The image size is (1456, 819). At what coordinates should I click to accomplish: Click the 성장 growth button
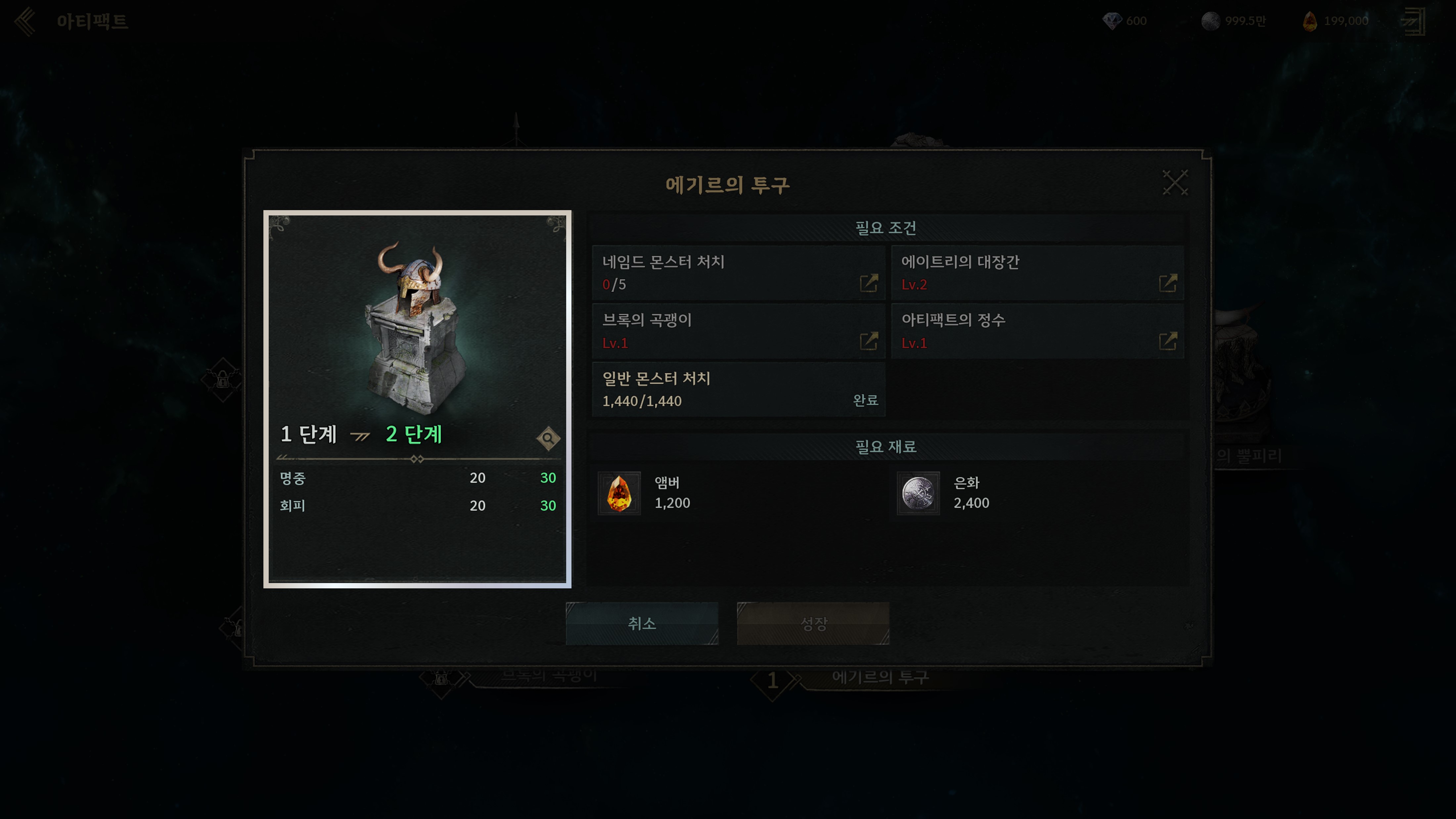(813, 623)
